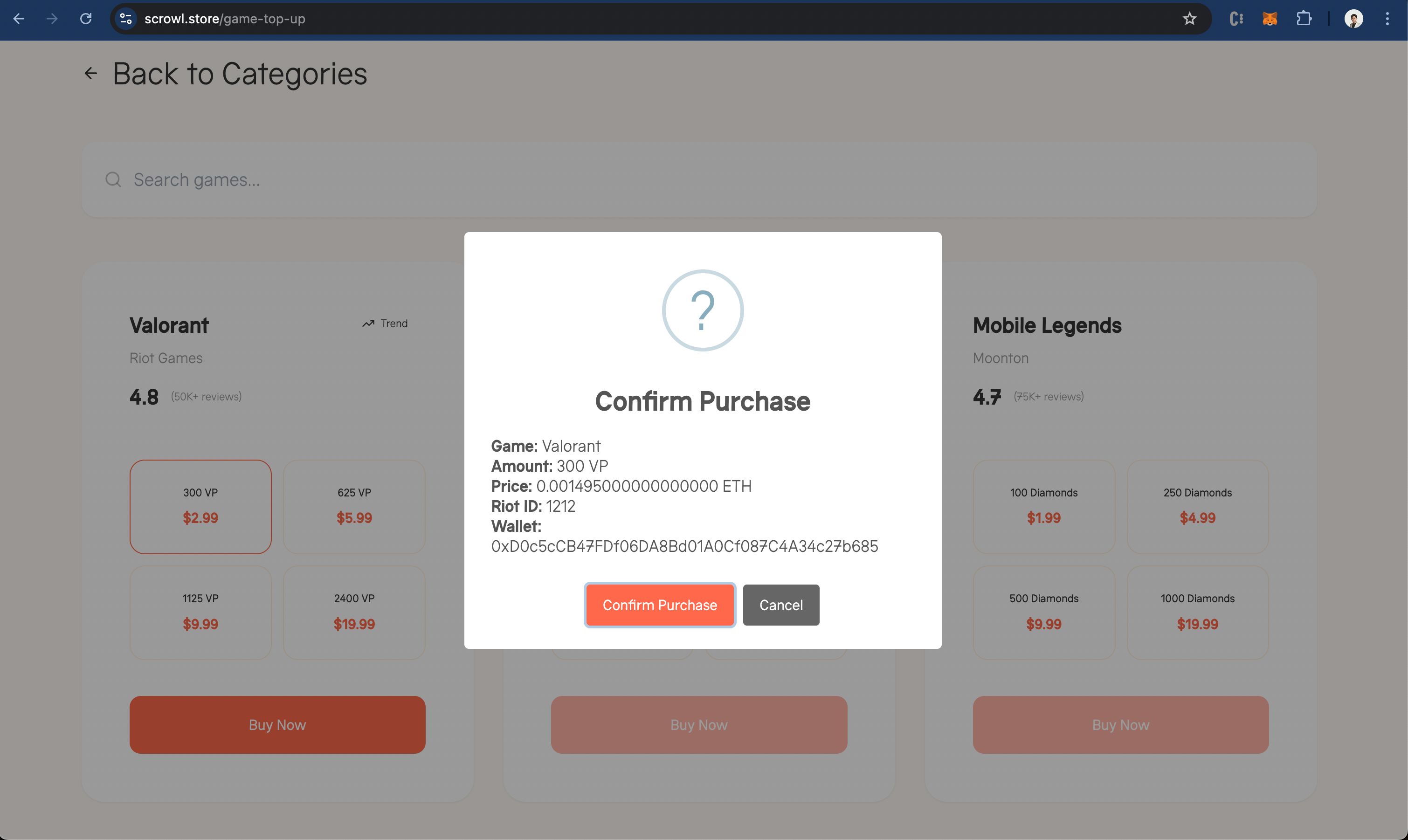
Task: Click the Trend arrow icon on Valorant
Action: [x=369, y=323]
